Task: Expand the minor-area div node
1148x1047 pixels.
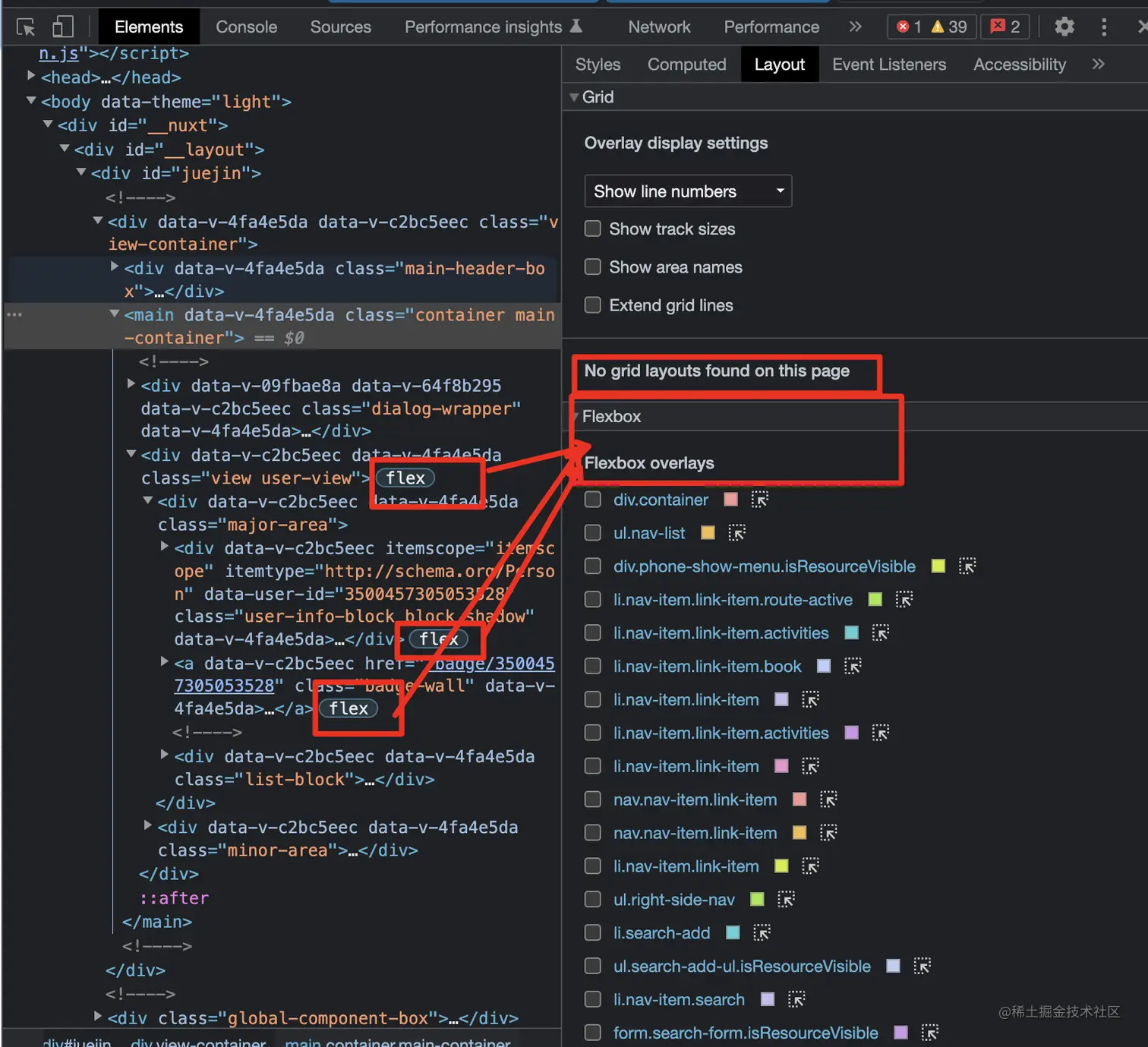Action: [x=148, y=825]
